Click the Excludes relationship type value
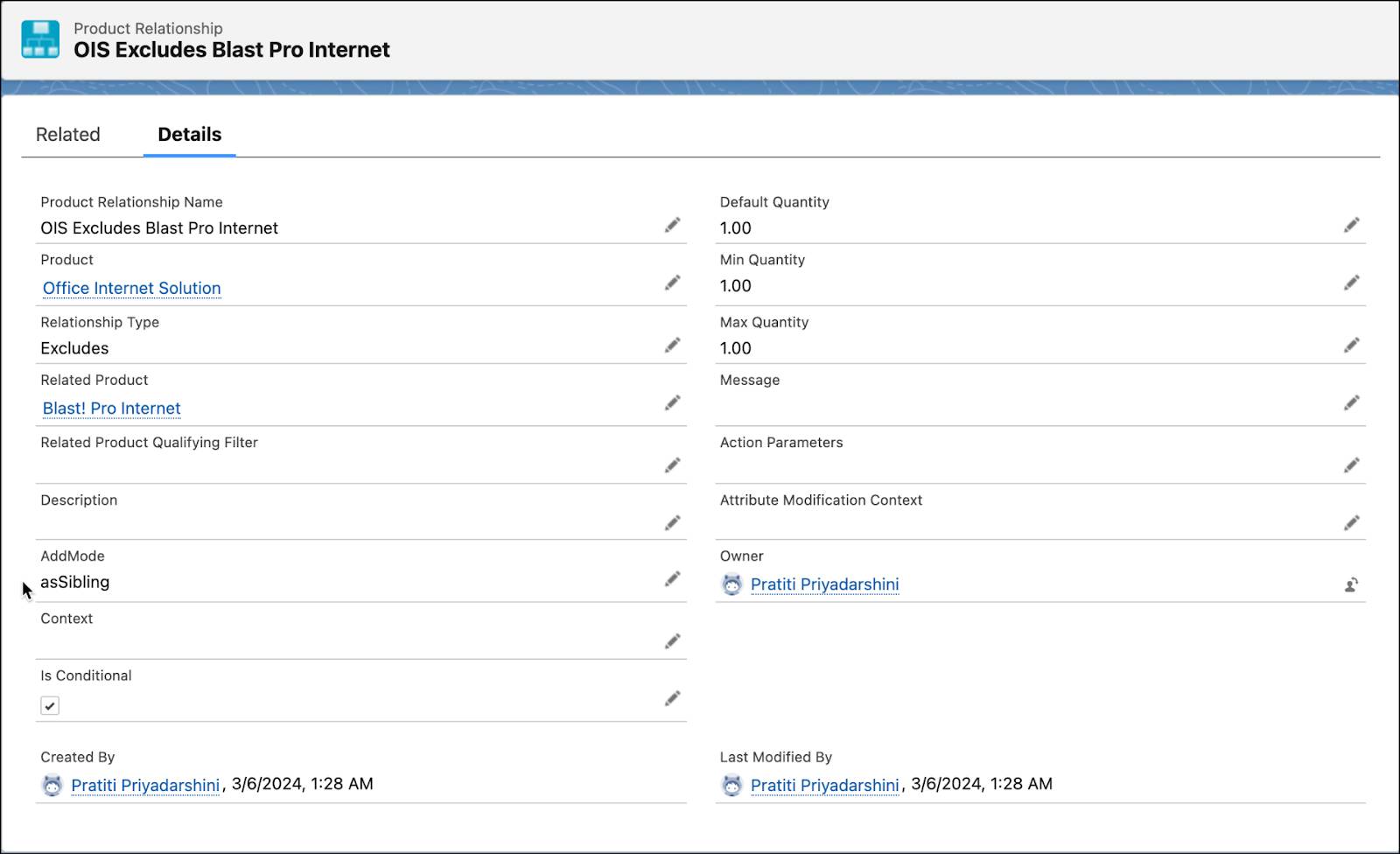The width and height of the screenshot is (1400, 854). [74, 348]
